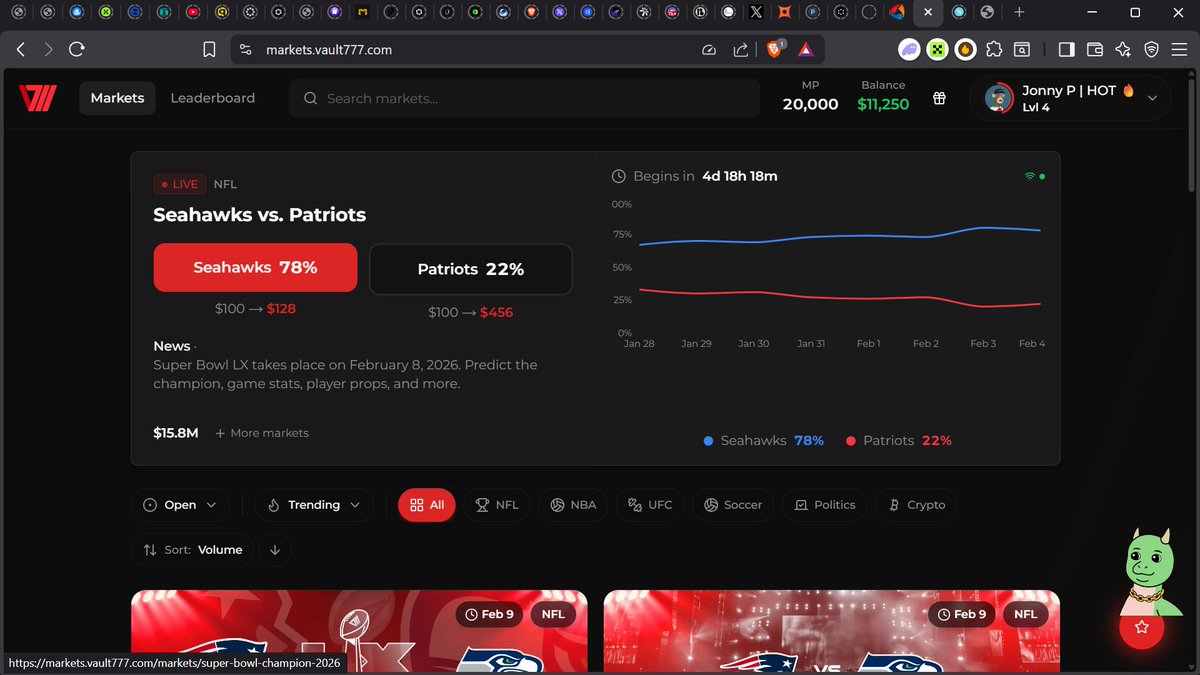
Task: Filter markets by Politics
Action: [825, 505]
